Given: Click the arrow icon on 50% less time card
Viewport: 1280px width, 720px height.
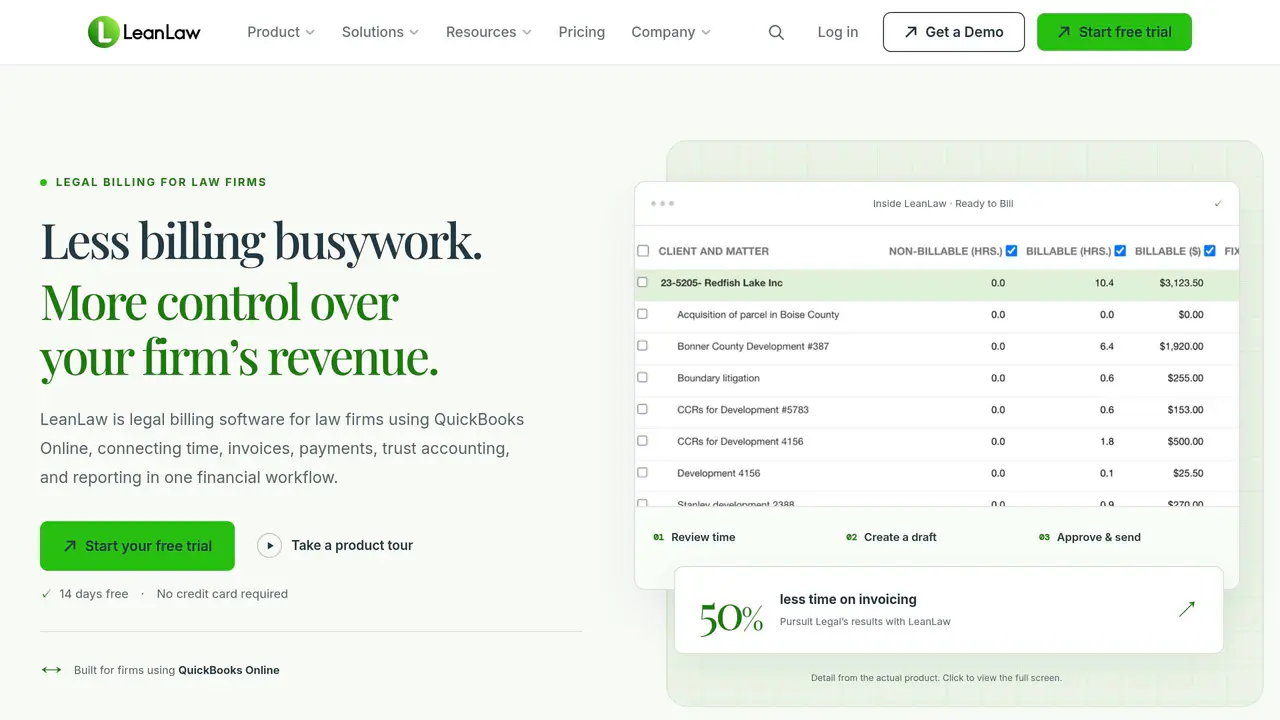Looking at the screenshot, I should [x=1187, y=609].
